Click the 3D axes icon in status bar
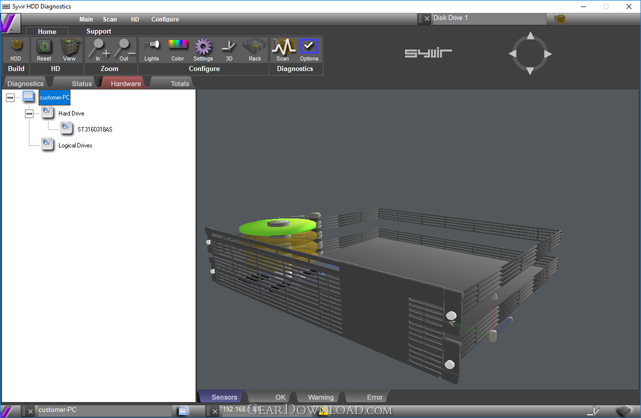The width and height of the screenshot is (641, 418). click(x=593, y=411)
